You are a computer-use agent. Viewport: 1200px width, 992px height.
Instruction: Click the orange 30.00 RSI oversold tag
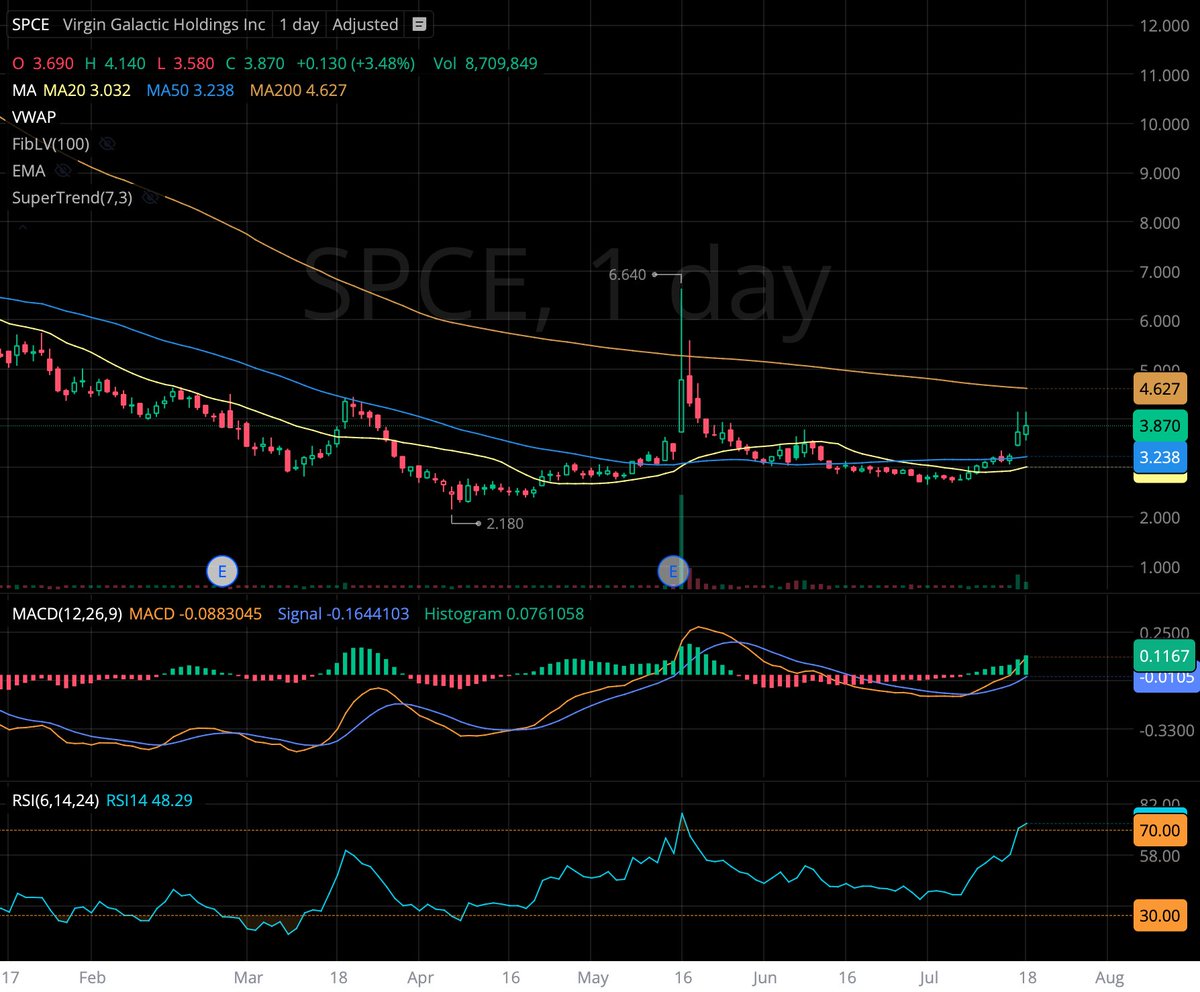(1159, 915)
